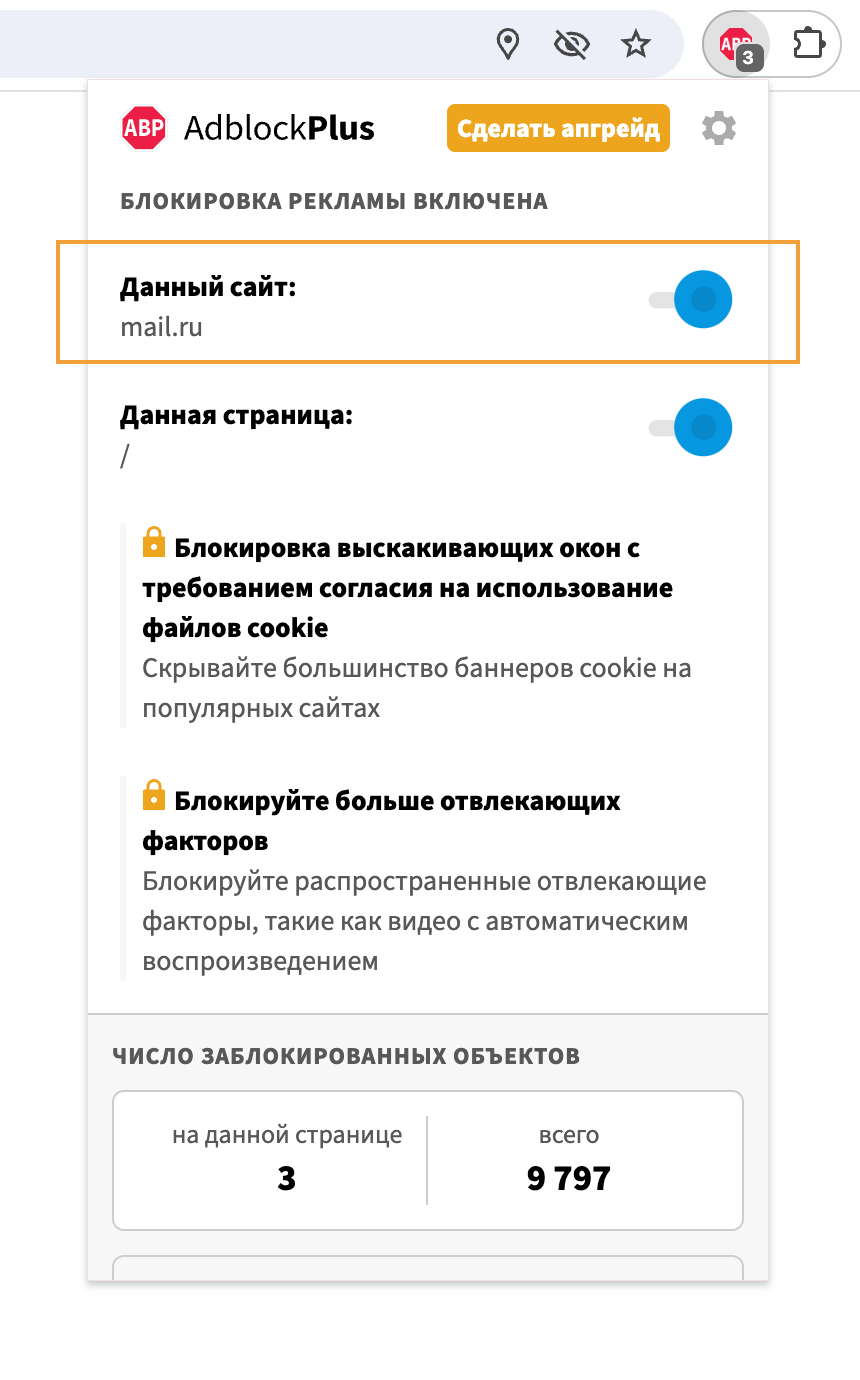The image size is (860, 1380).
Task: Click the ABP badge counter showing 3
Action: [x=748, y=58]
